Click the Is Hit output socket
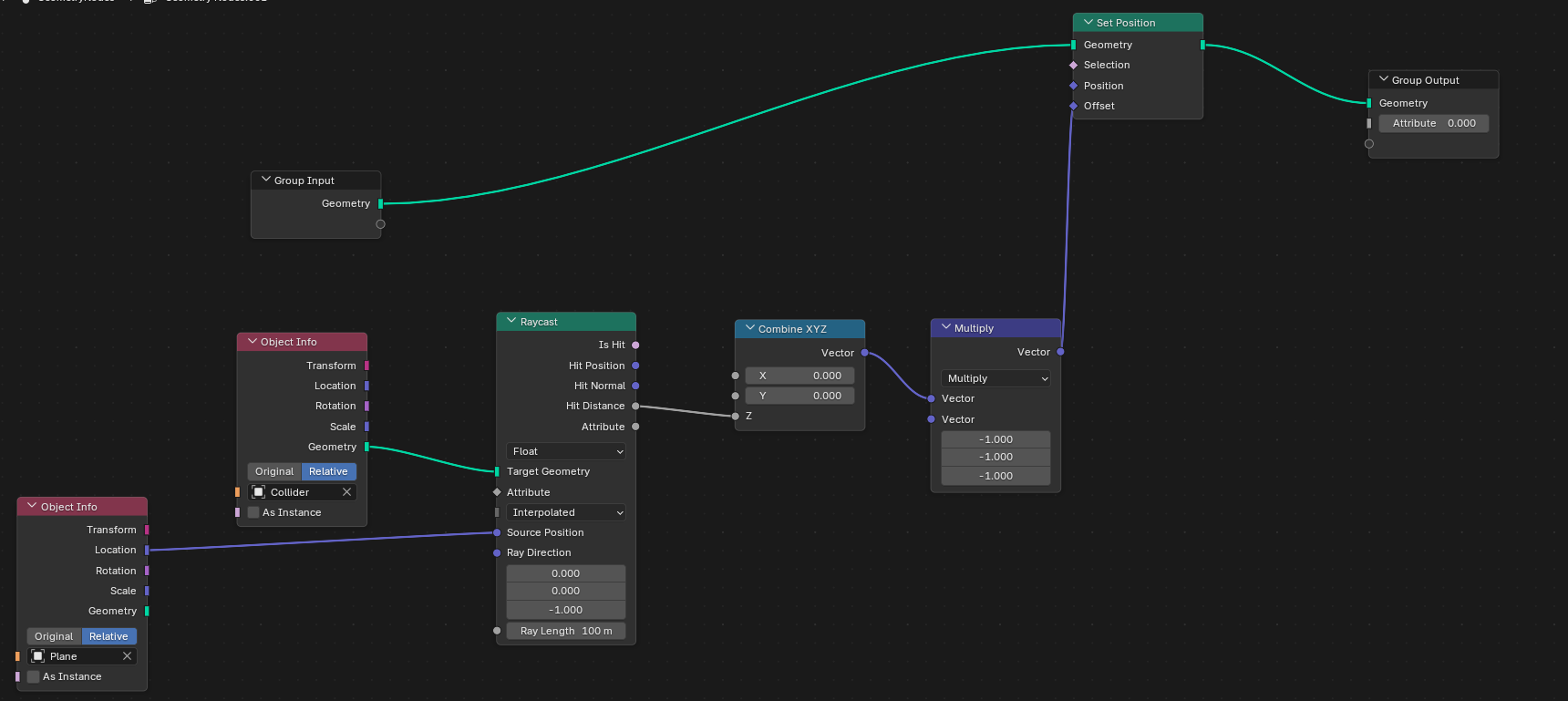 click(x=635, y=345)
